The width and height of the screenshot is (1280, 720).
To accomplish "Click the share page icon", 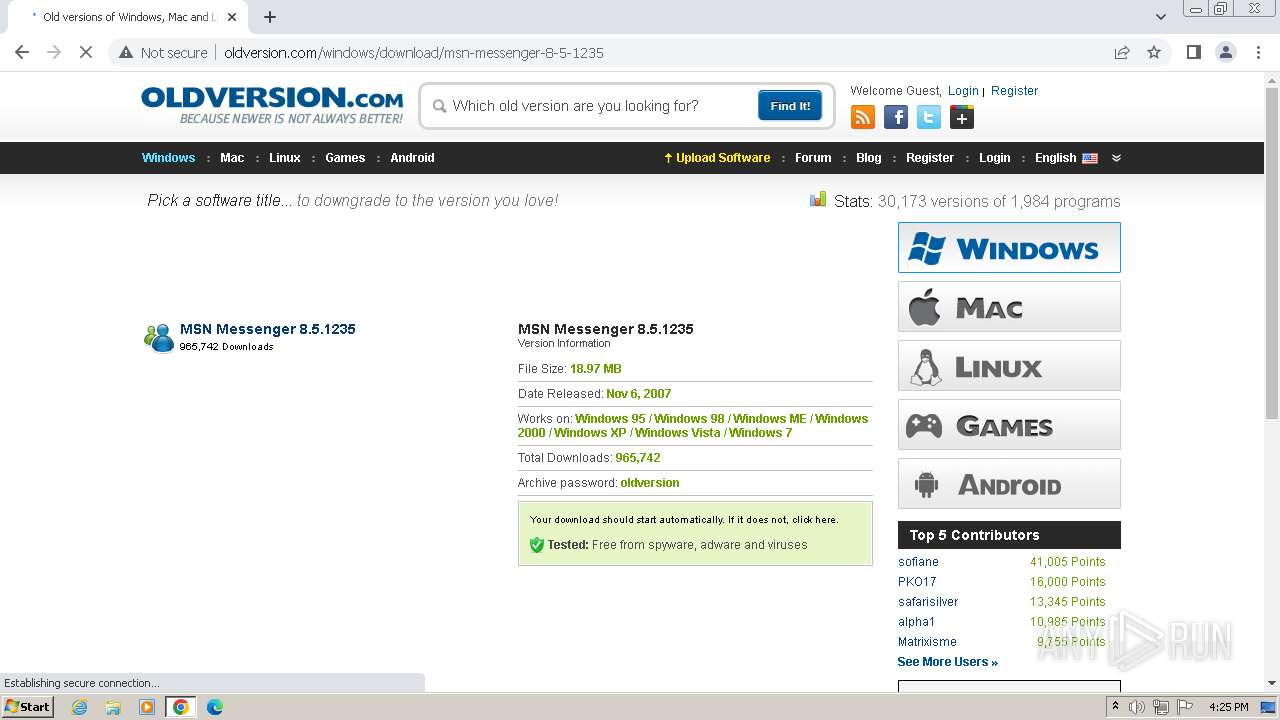I will pos(1122,52).
